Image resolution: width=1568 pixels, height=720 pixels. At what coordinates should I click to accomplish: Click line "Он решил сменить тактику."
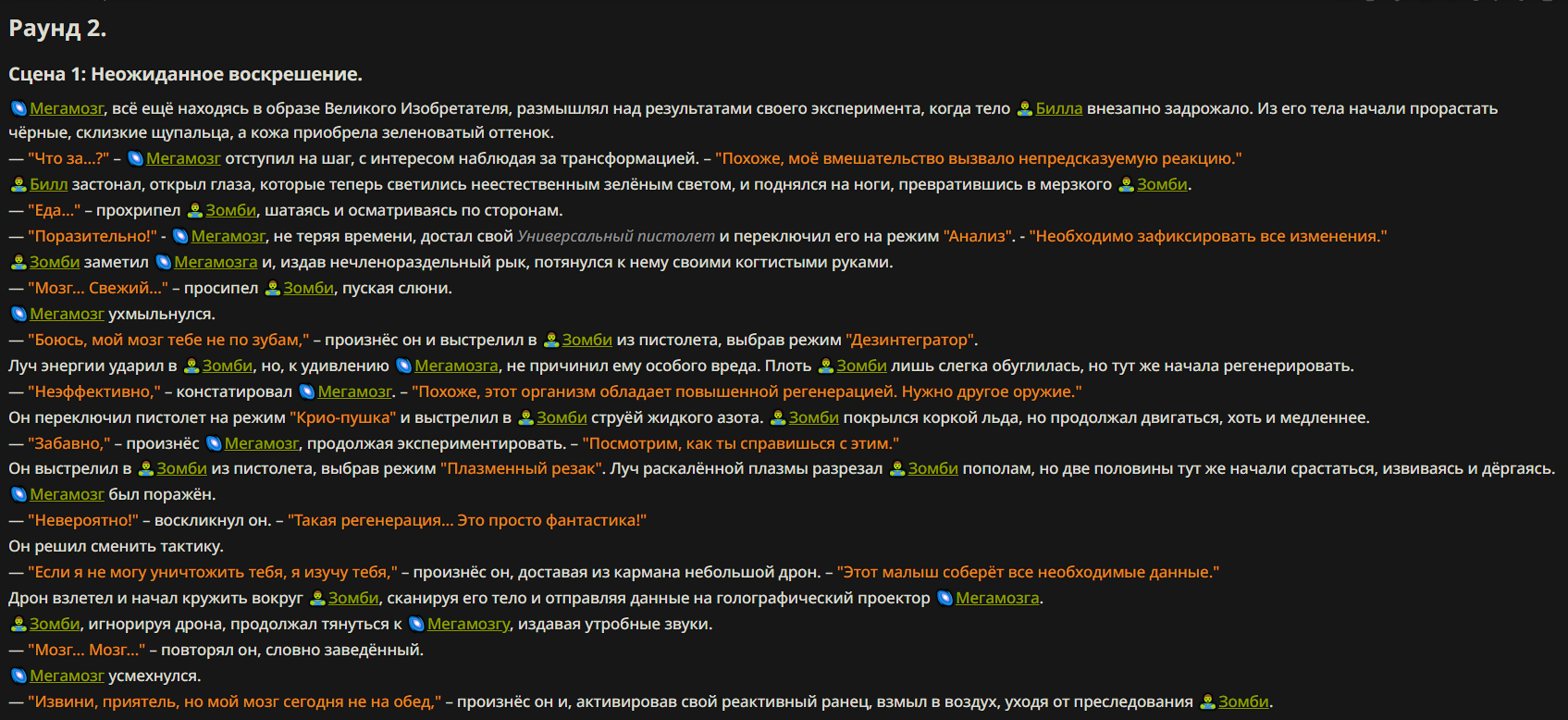click(x=116, y=546)
